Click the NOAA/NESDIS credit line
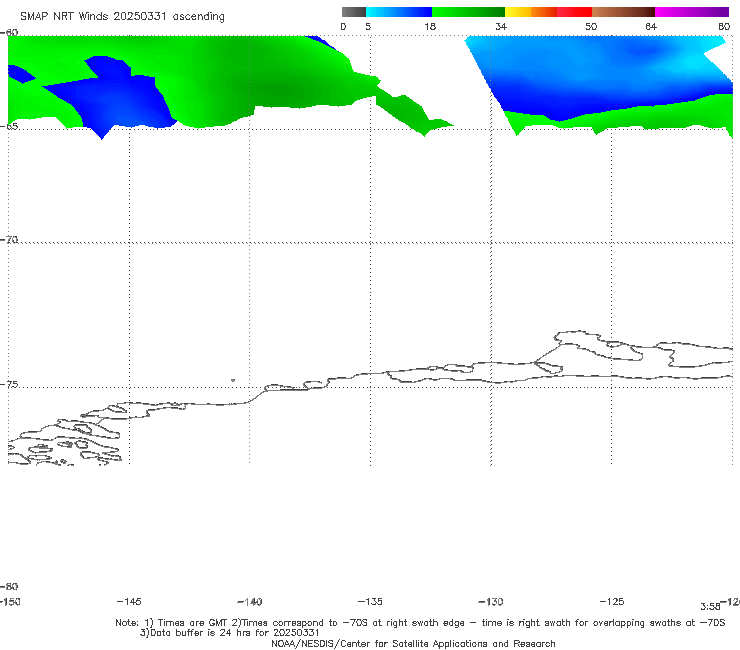740x650 pixels. (x=413, y=643)
